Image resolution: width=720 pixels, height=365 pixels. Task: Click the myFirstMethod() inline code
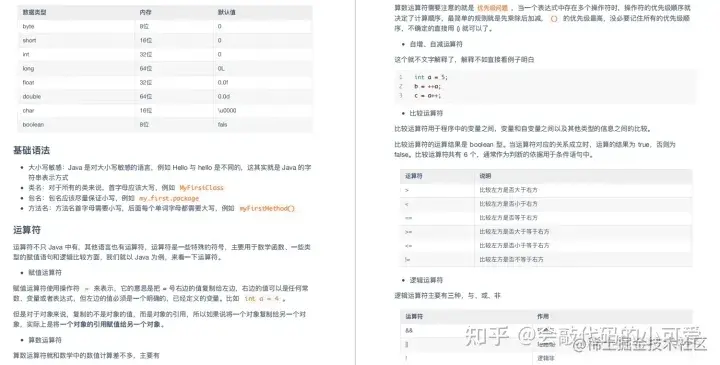click(267, 208)
